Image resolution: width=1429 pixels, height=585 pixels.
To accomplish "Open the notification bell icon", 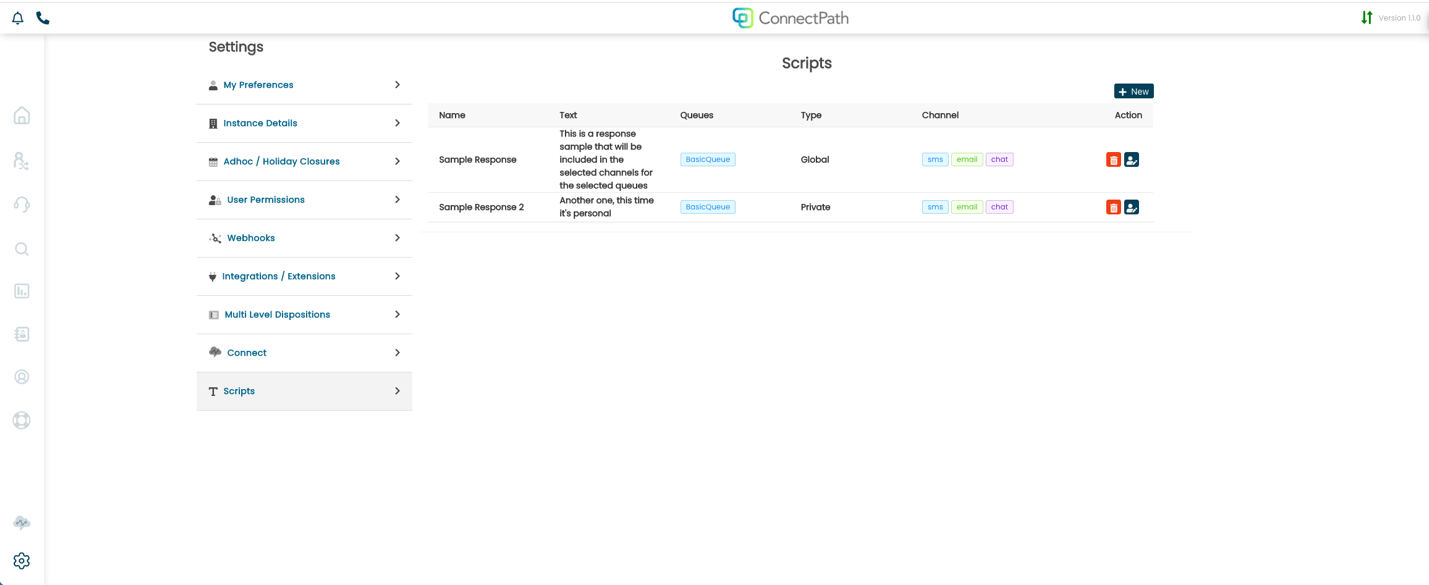I will click(x=16, y=17).
